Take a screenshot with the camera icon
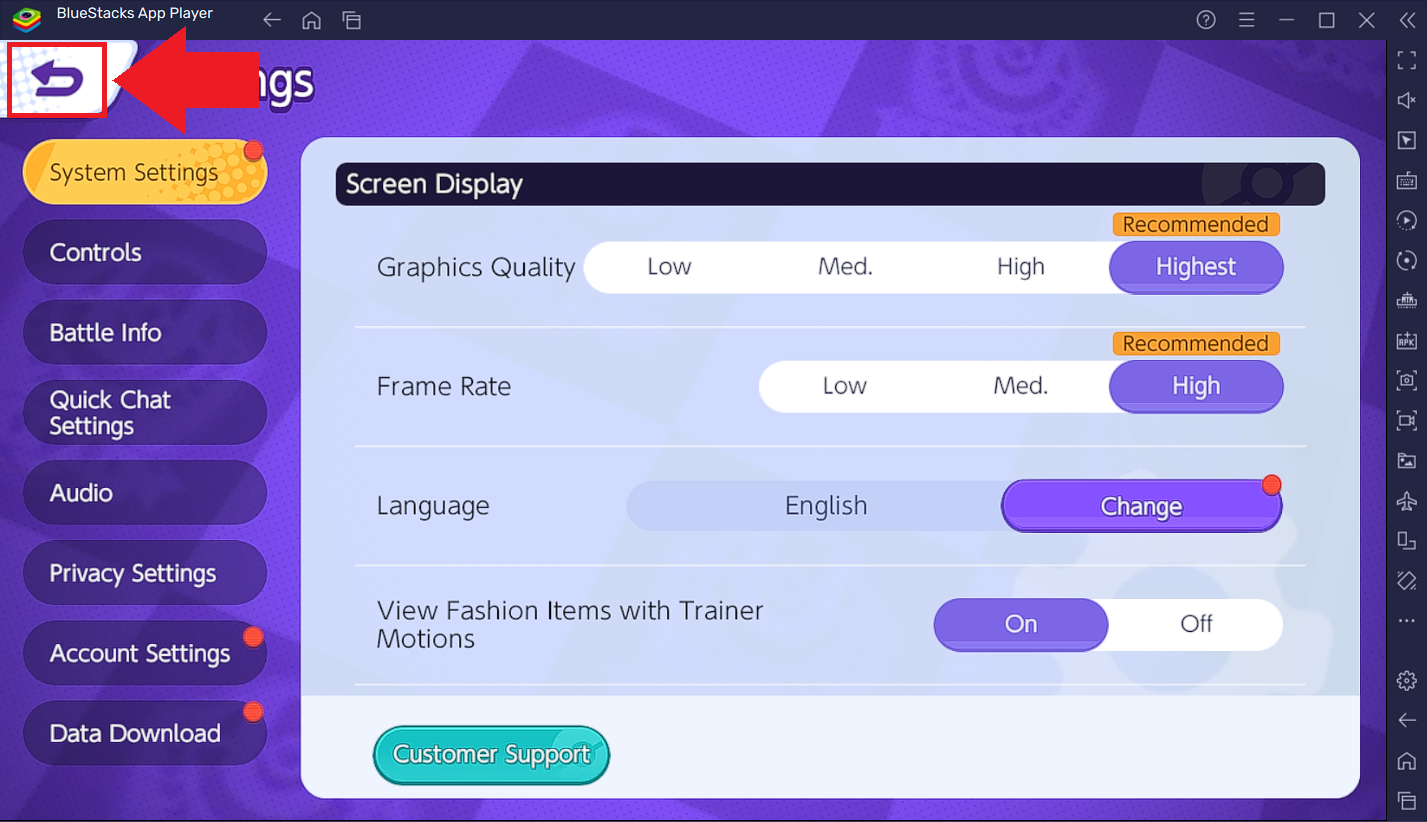 (x=1407, y=380)
